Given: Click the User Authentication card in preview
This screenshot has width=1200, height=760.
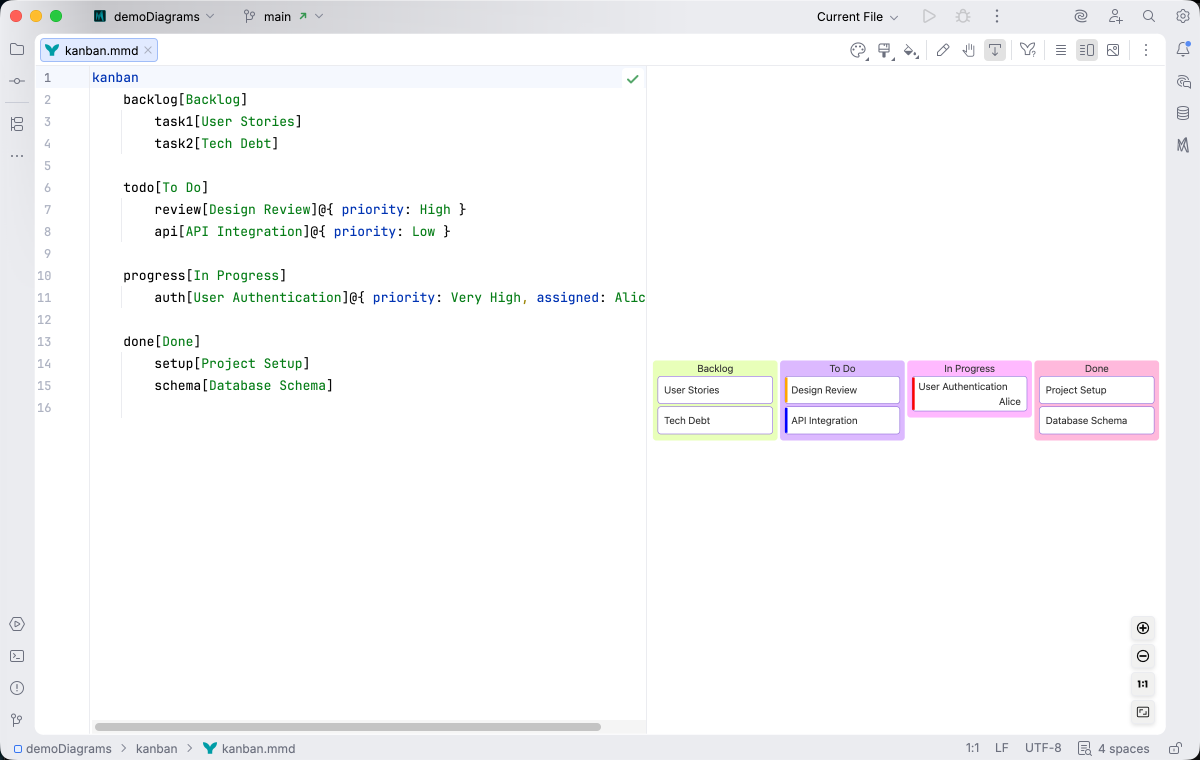Looking at the screenshot, I should tap(969, 394).
